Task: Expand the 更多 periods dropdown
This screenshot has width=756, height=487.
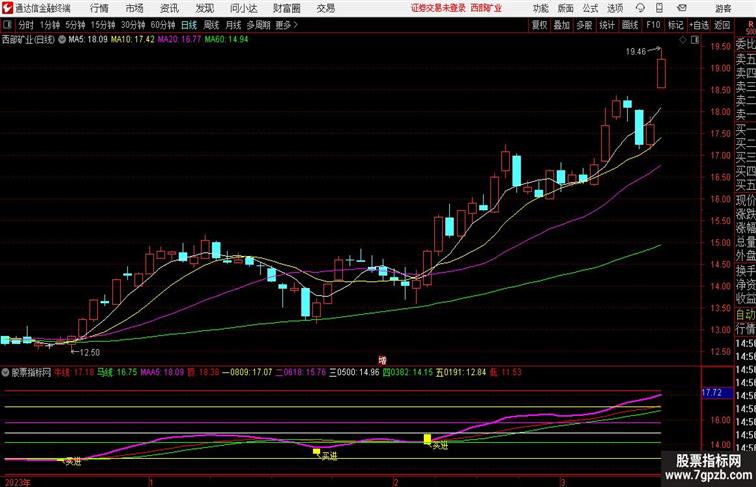Action: pos(287,25)
